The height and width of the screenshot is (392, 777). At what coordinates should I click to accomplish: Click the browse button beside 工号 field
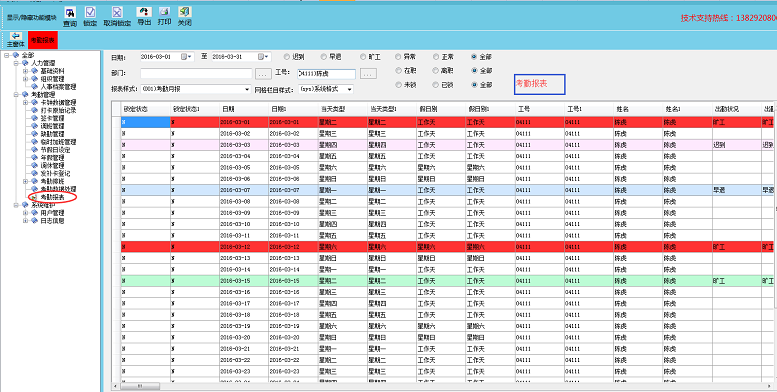[x=368, y=74]
